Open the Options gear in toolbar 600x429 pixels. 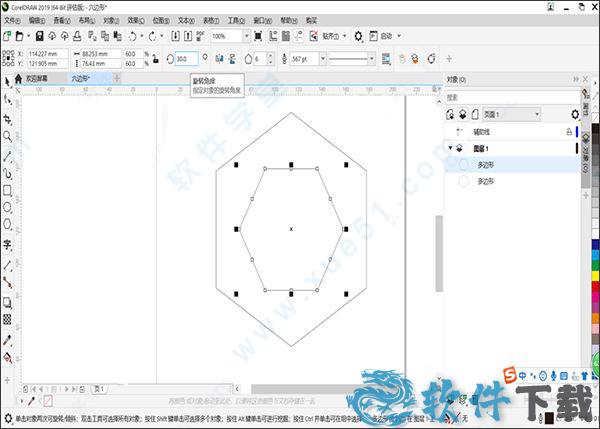360,36
